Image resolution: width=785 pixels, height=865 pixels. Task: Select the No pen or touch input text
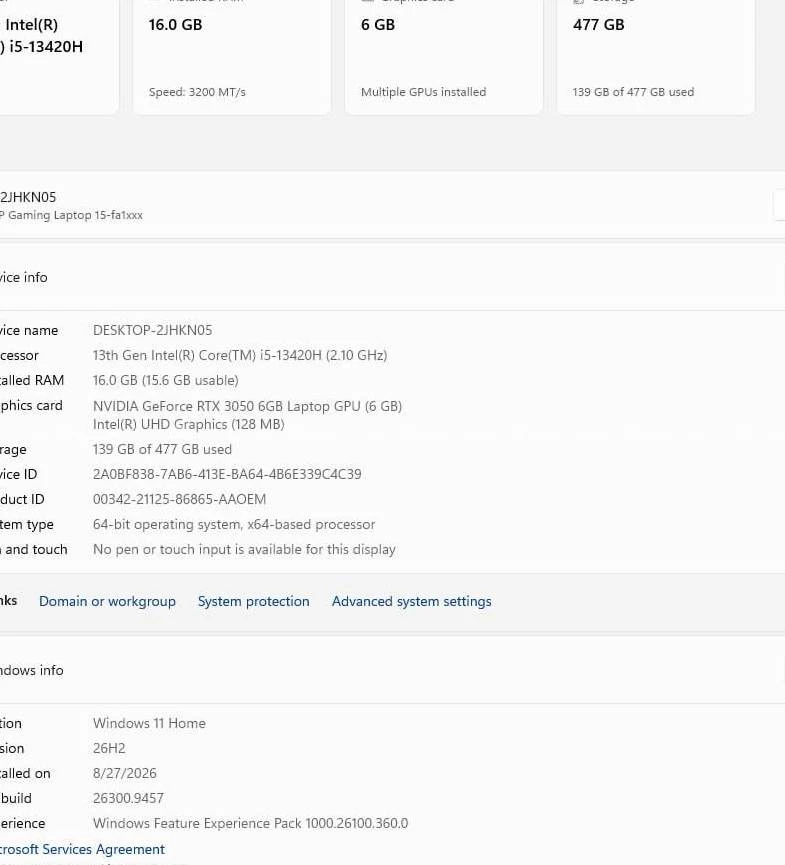(244, 549)
